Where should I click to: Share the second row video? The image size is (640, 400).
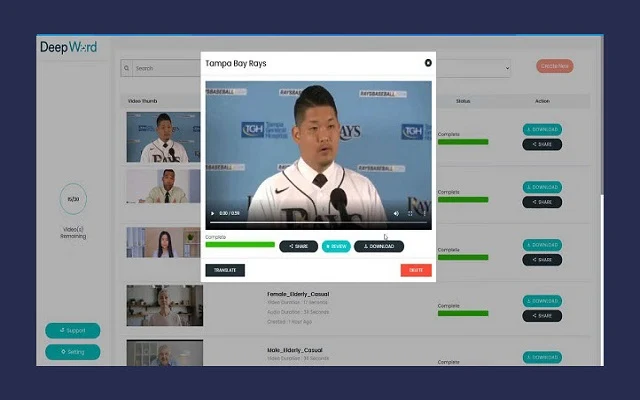542,202
